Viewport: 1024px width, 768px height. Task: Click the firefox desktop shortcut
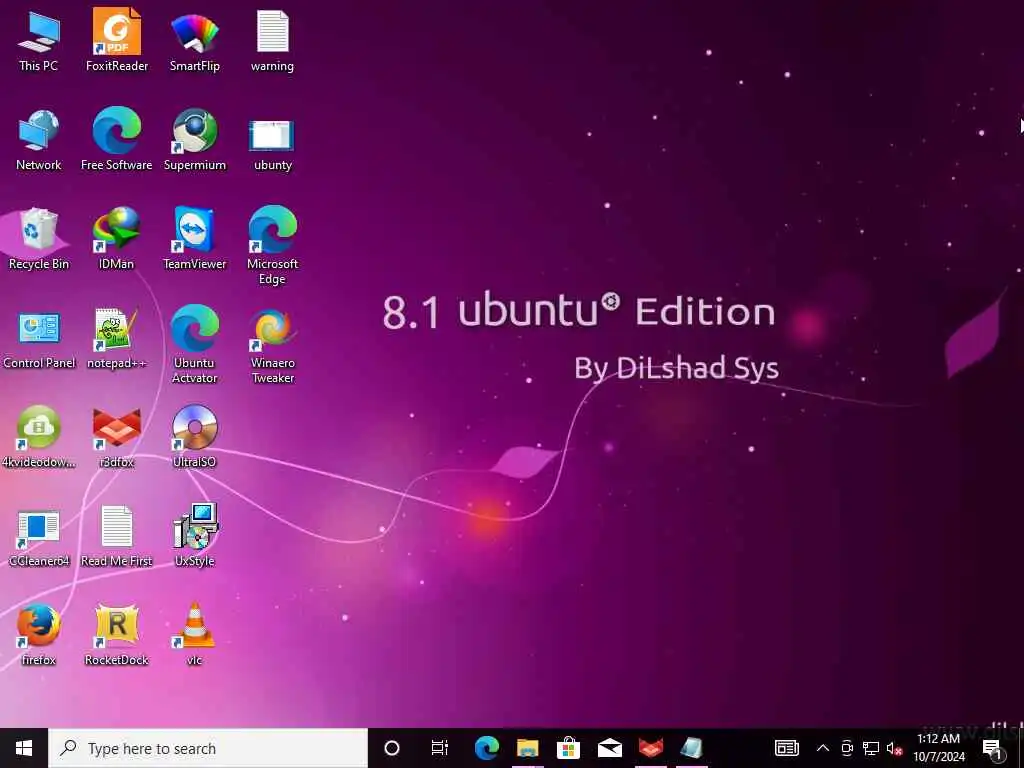39,635
